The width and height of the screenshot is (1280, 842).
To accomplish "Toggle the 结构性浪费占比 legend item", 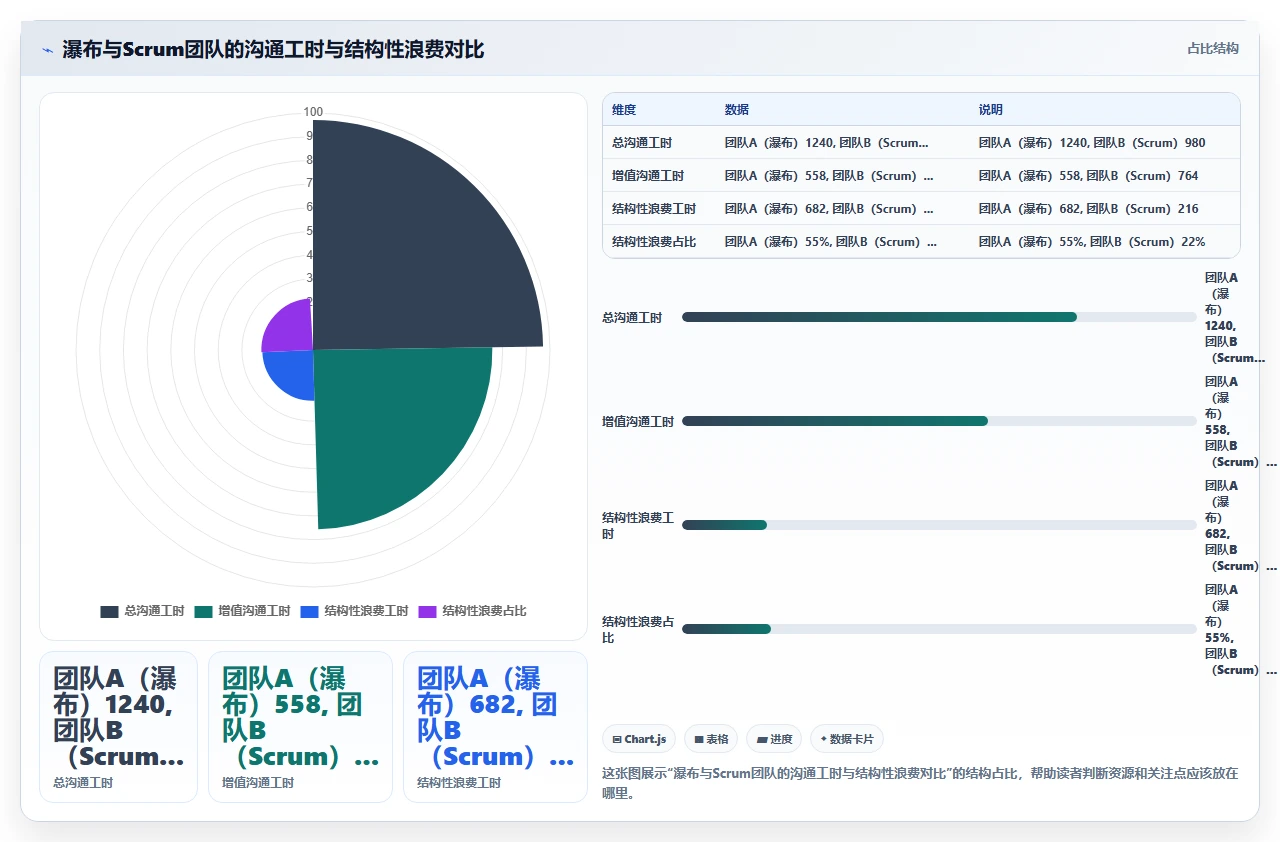I will point(472,611).
